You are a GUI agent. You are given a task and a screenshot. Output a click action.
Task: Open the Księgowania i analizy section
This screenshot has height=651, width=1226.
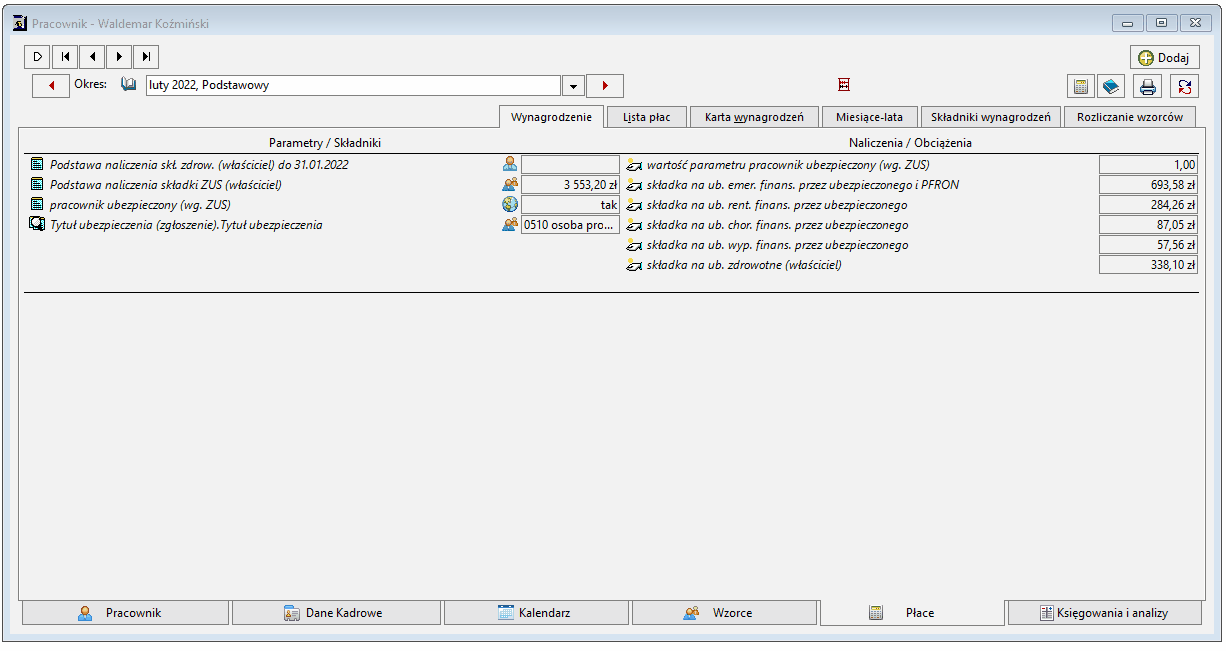pyautogui.click(x=1105, y=613)
